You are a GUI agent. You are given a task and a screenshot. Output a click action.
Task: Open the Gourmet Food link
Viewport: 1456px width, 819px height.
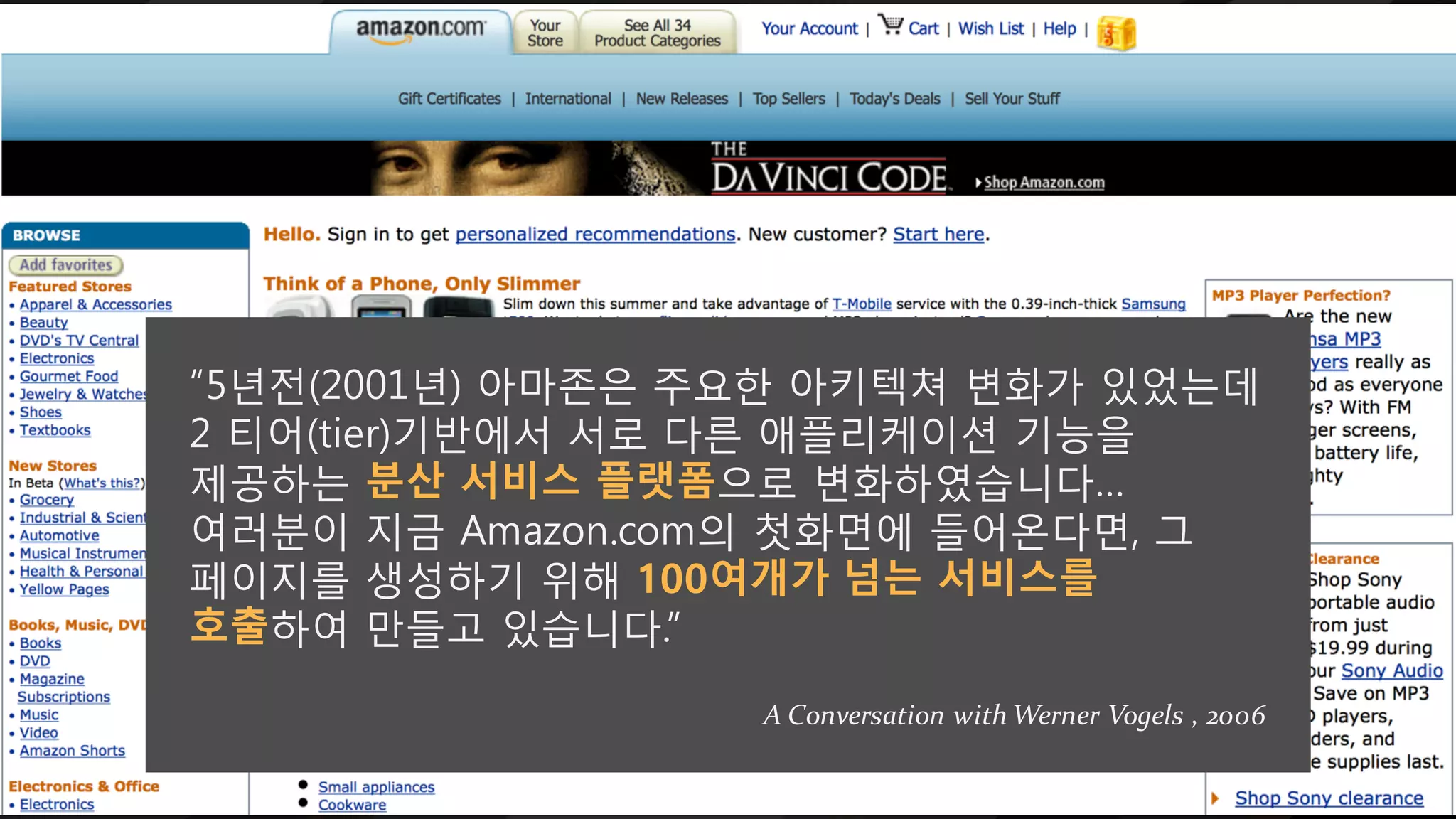69,376
